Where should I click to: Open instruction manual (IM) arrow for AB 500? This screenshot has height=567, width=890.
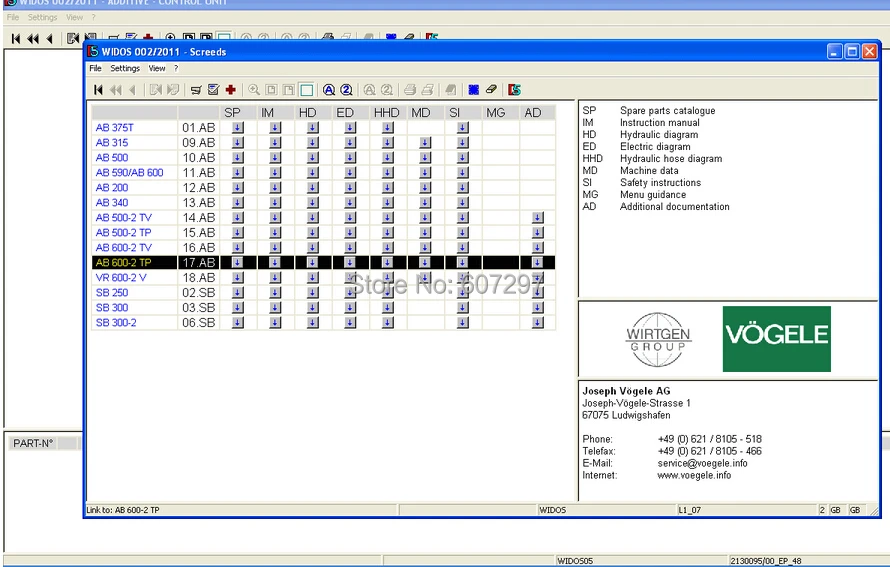click(275, 158)
